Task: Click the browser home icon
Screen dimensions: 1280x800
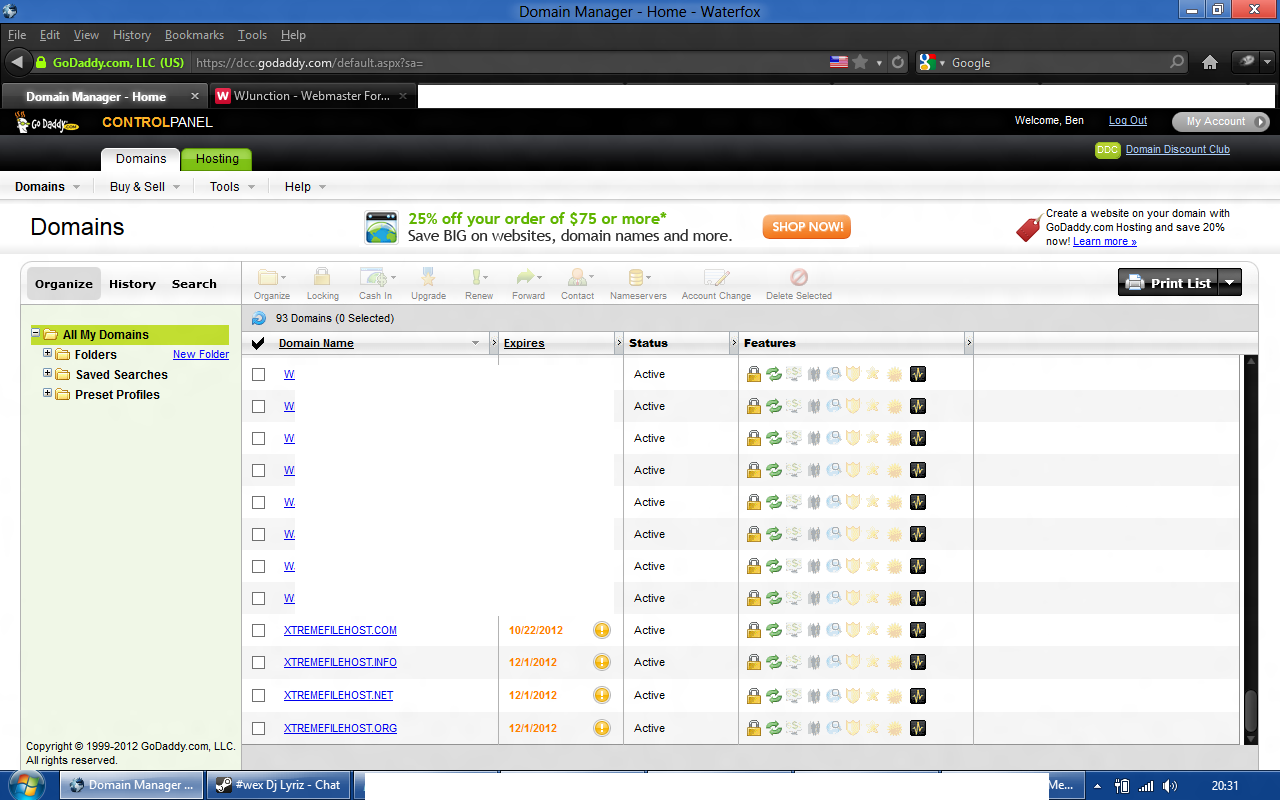Action: tap(1210, 62)
